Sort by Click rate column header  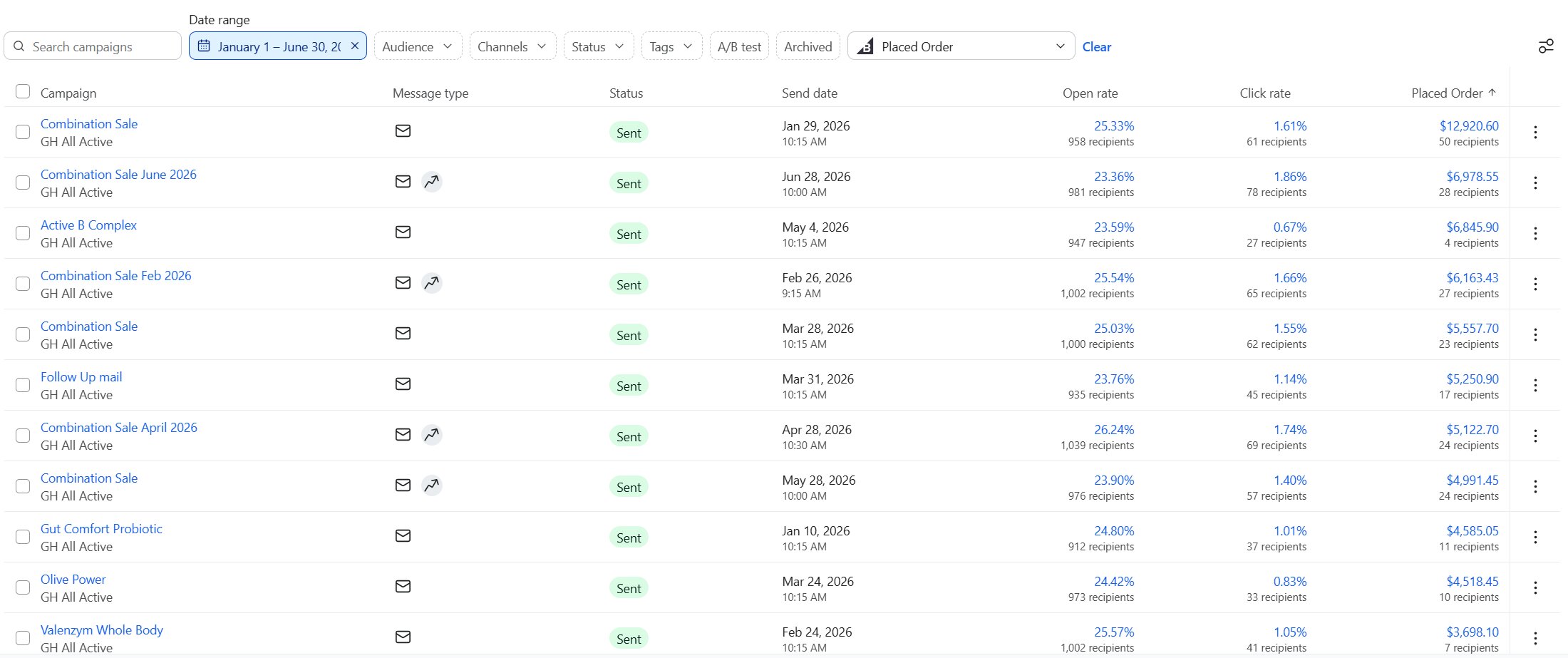pyautogui.click(x=1264, y=93)
